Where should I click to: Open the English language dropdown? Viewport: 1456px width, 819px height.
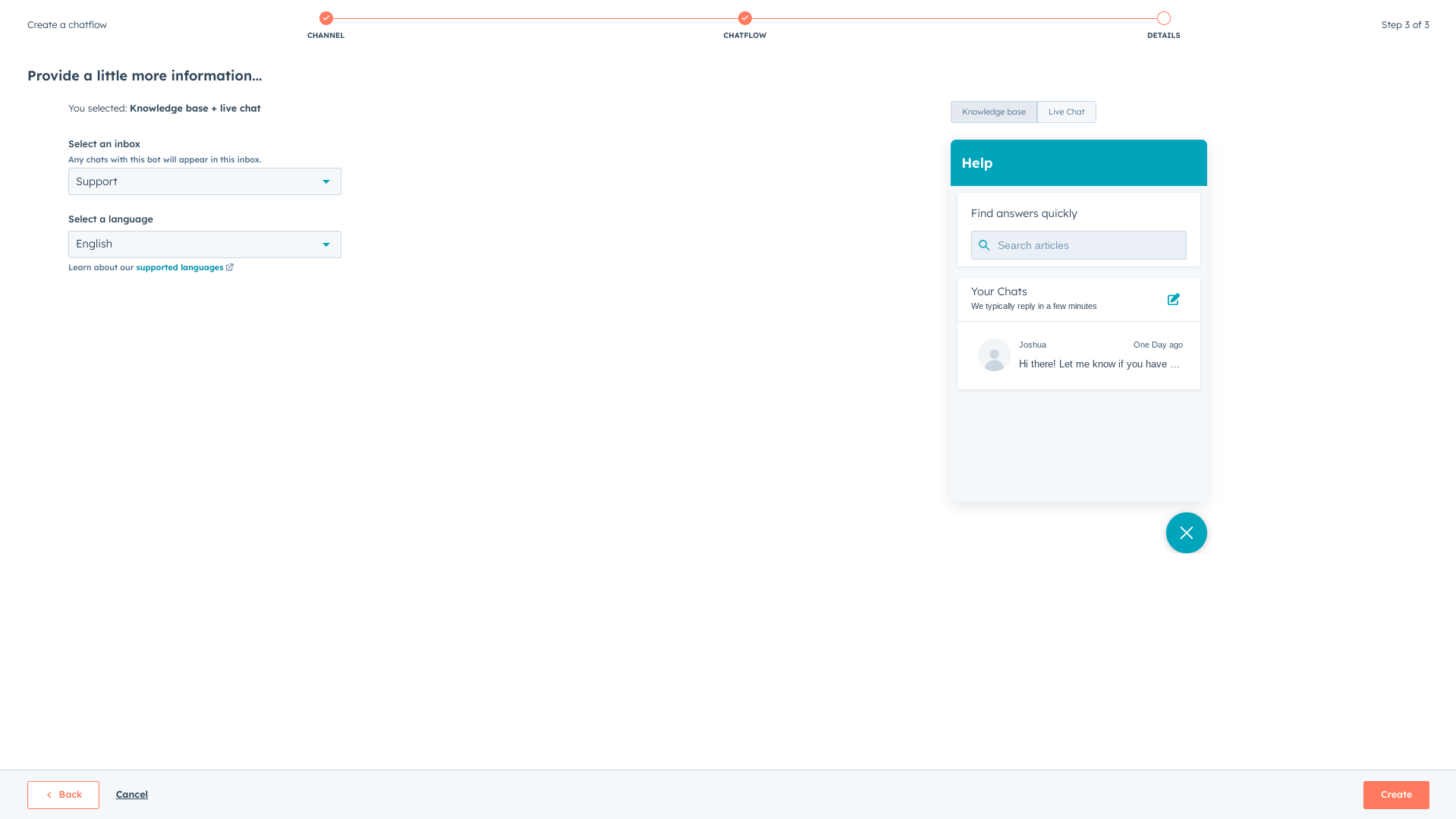[205, 244]
